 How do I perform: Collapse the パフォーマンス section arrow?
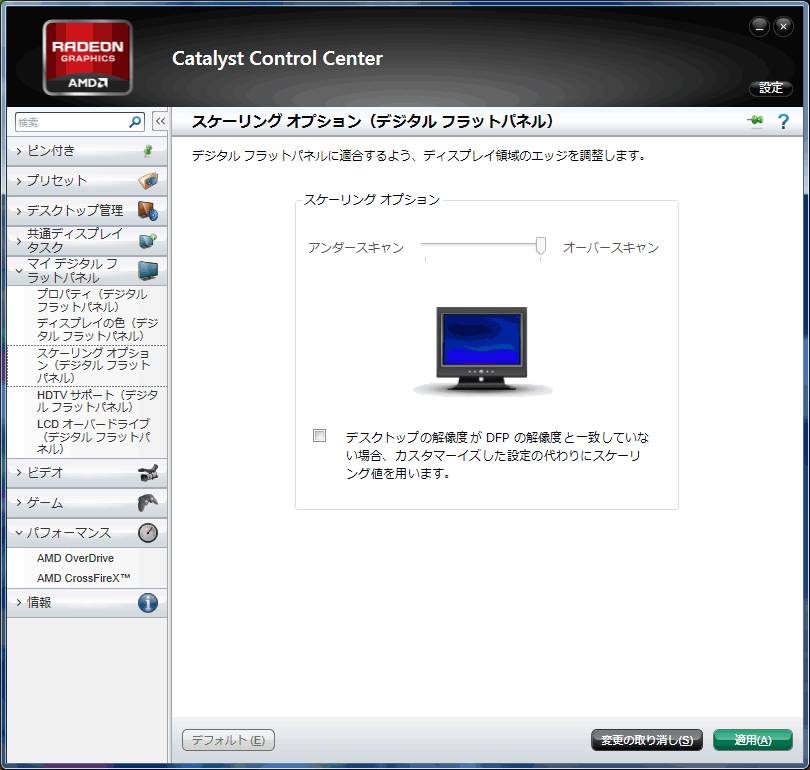[x=19, y=533]
